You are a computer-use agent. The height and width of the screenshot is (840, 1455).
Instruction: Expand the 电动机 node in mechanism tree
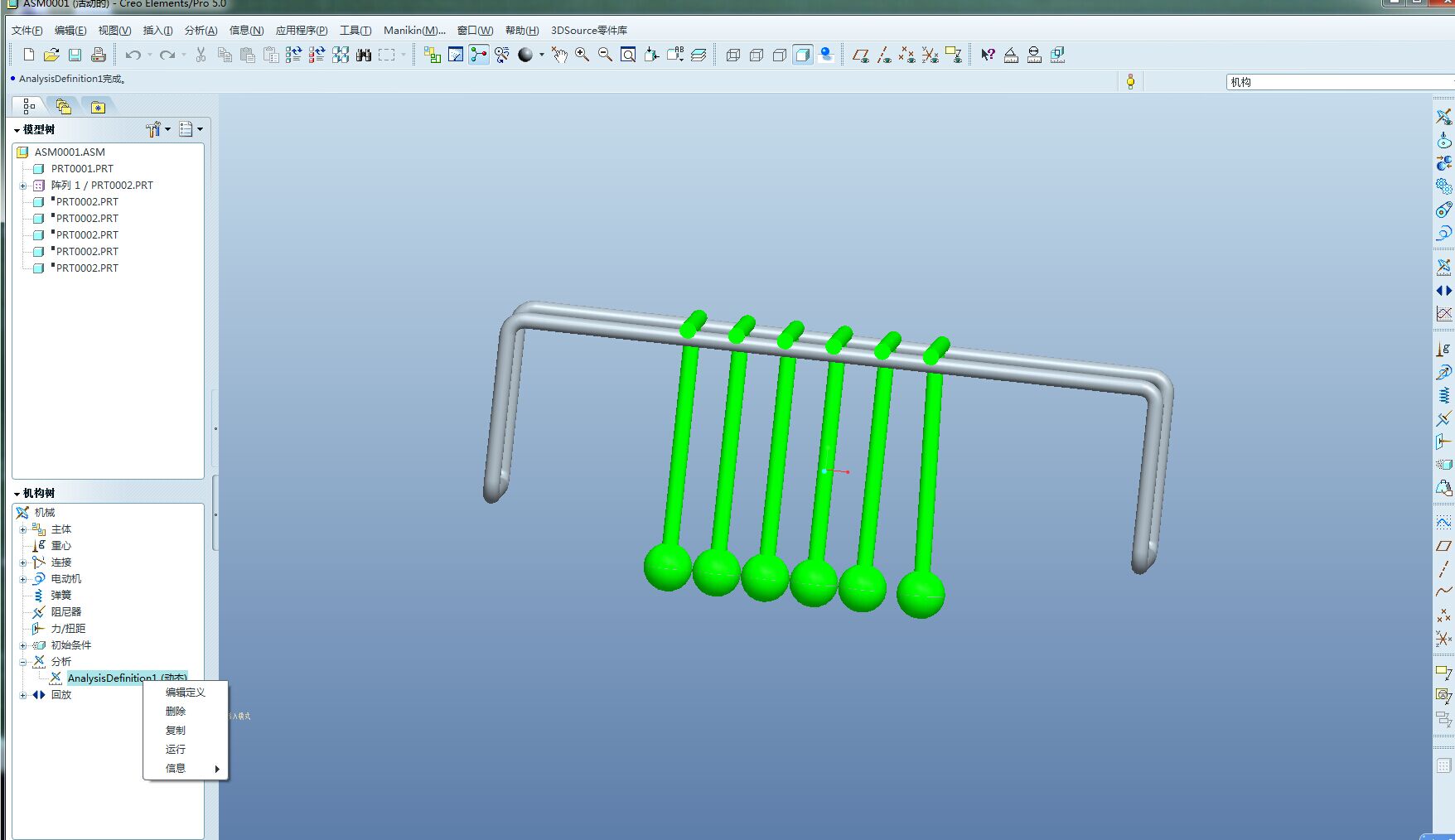pos(23,579)
